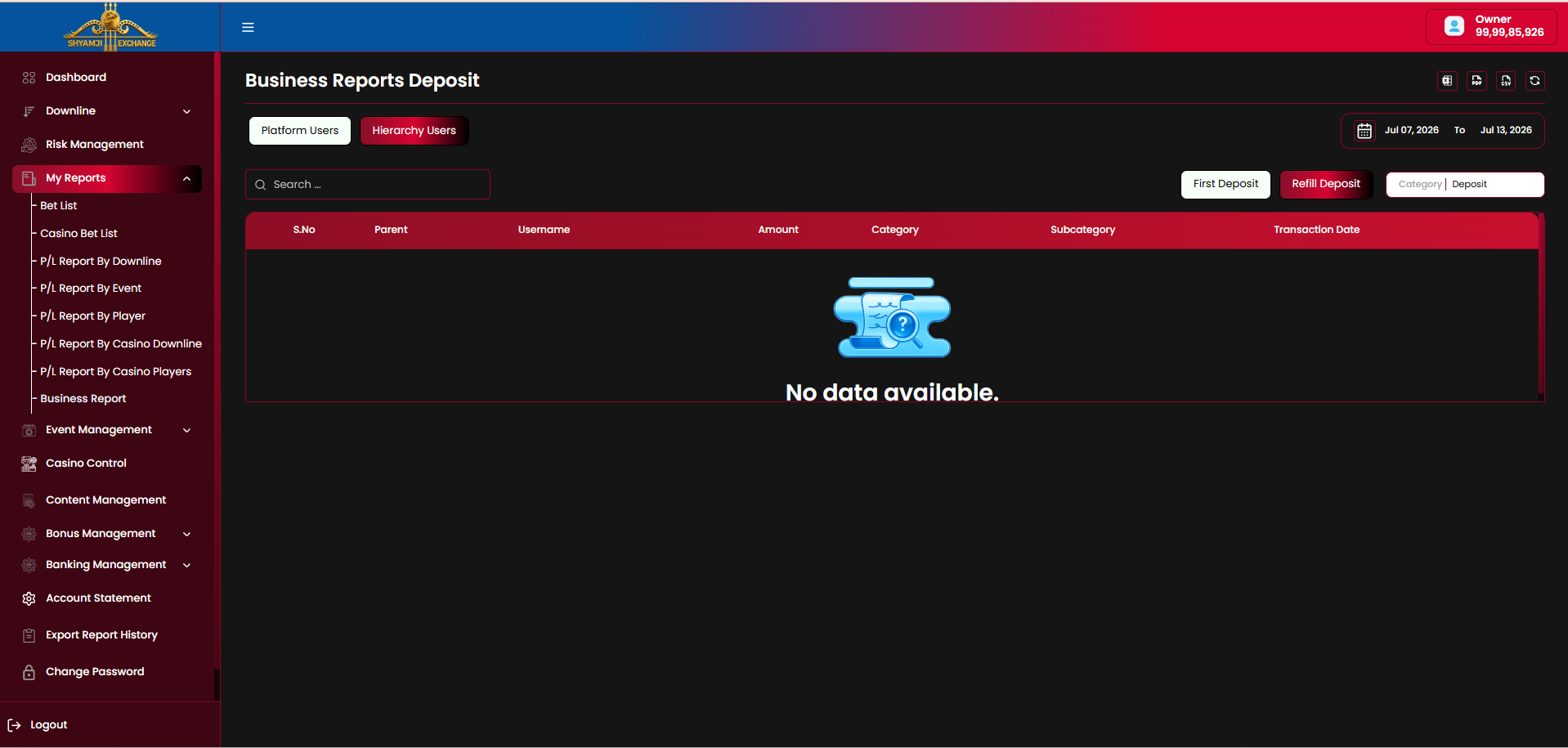This screenshot has width=1568, height=748.
Task: Click the Category column header
Action: pos(895,230)
